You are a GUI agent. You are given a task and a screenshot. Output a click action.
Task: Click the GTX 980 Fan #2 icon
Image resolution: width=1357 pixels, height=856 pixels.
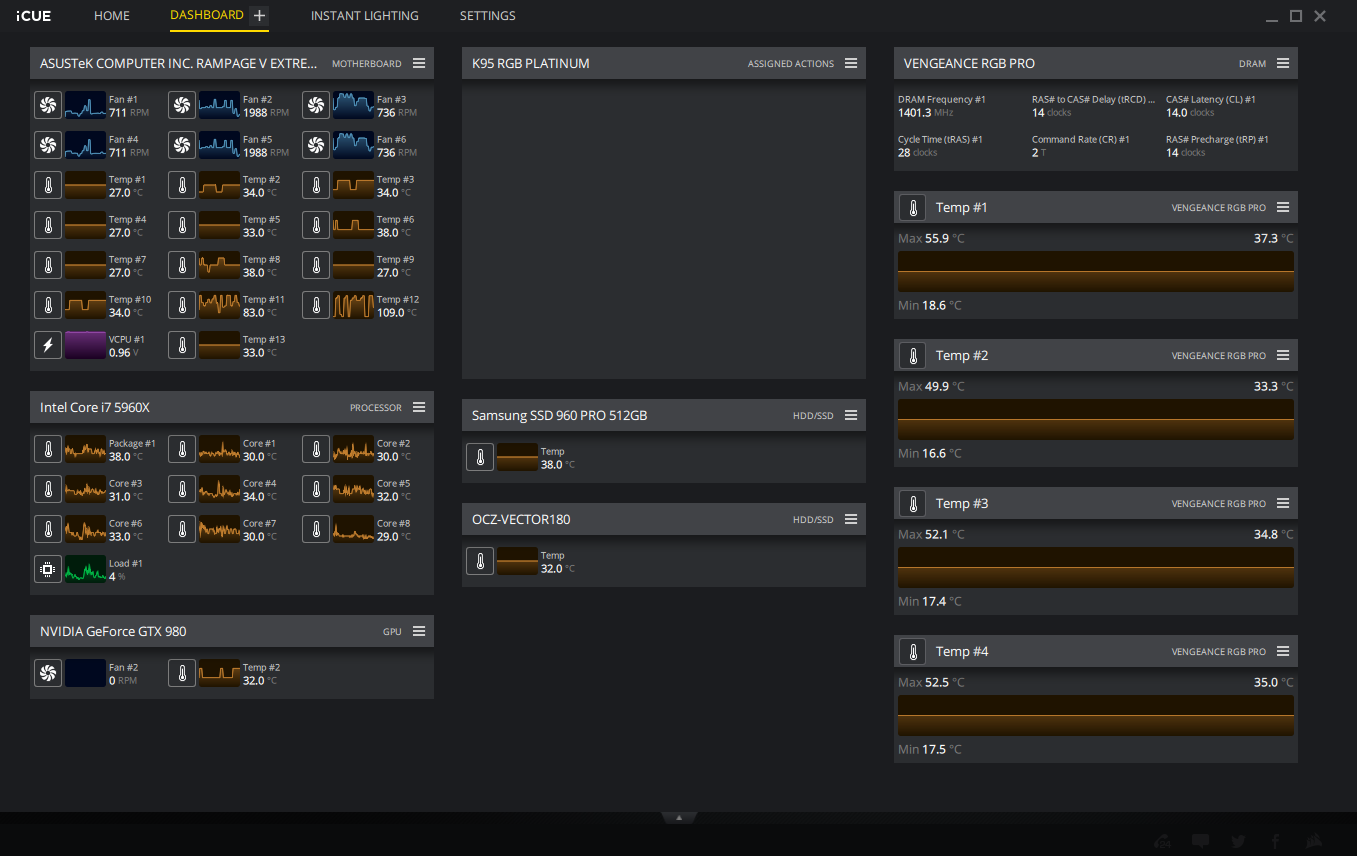coord(47,674)
